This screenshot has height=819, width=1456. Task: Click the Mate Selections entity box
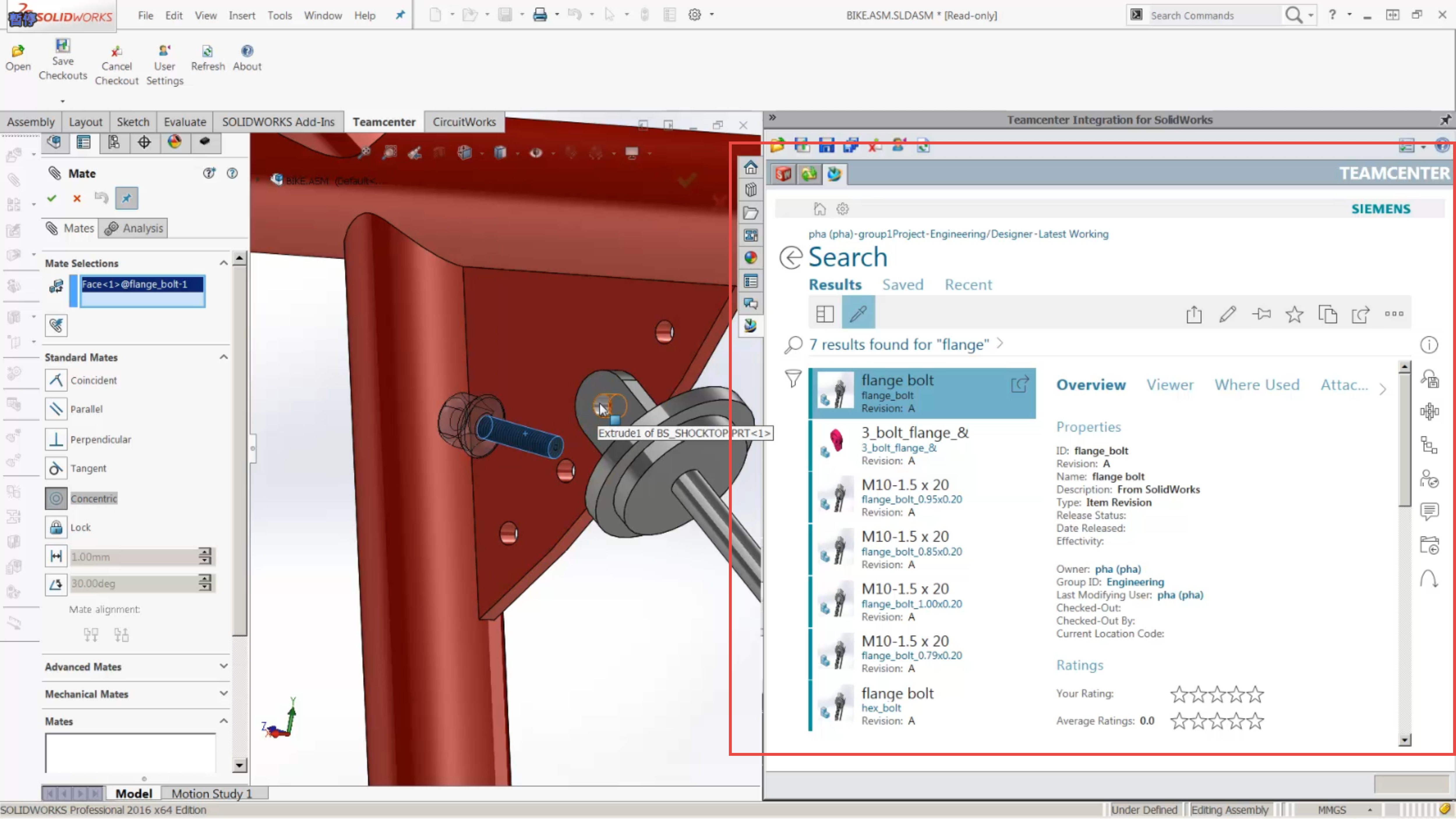(142, 292)
